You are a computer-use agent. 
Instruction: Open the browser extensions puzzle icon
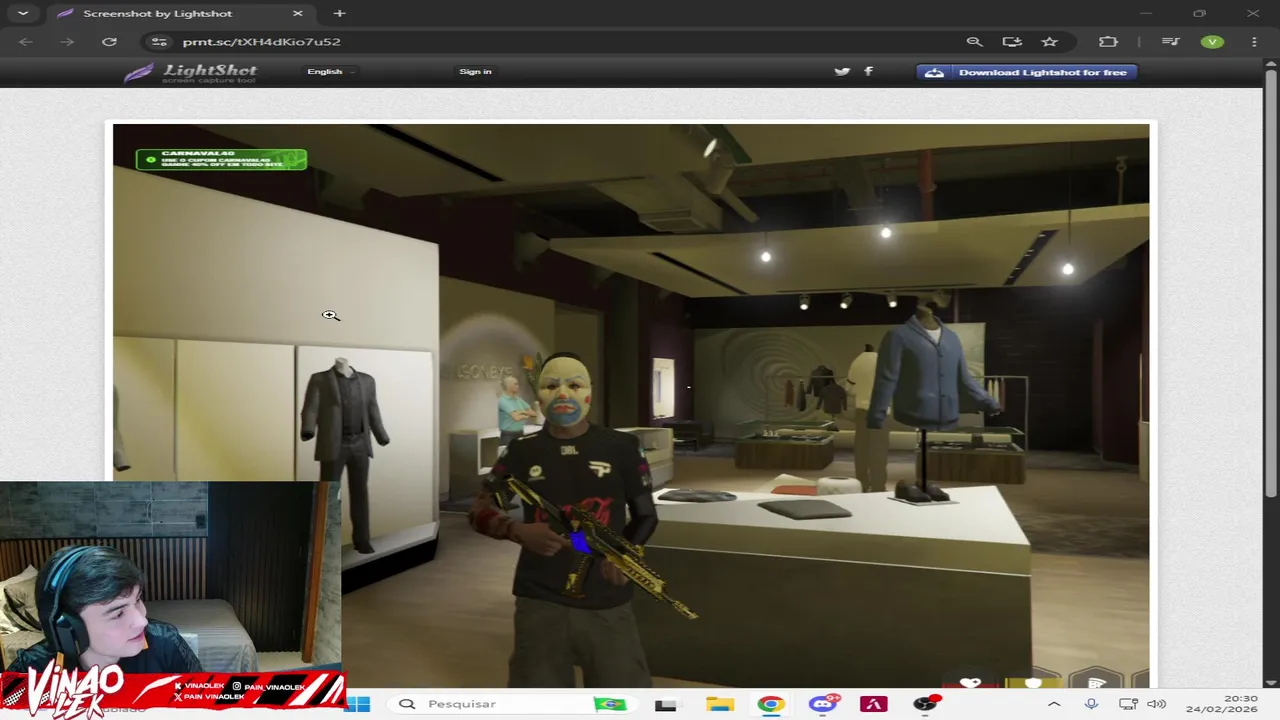tap(1108, 41)
